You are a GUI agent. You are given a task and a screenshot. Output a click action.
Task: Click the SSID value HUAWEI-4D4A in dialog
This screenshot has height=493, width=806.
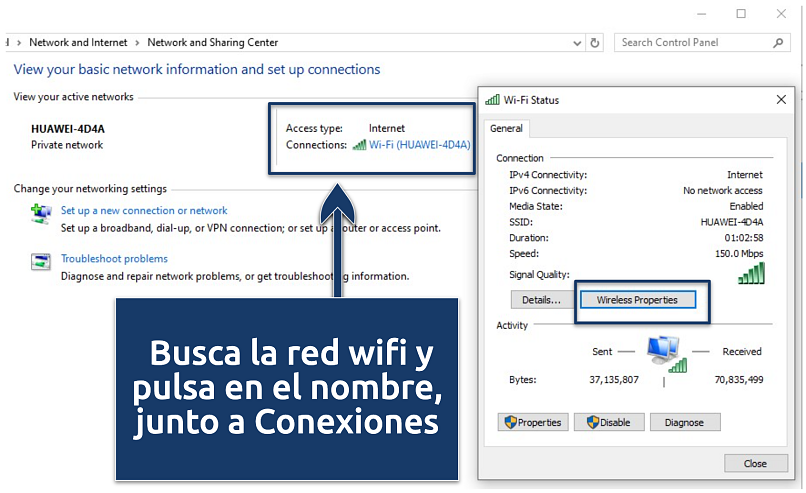(x=731, y=222)
